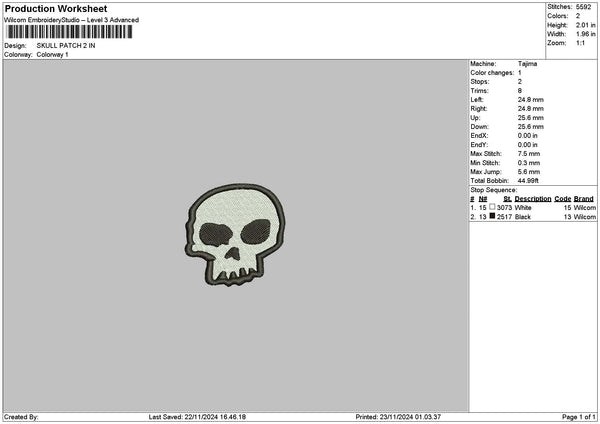Click 'Page 1 of 1' in the footer
600x424 pixels.
(579, 417)
